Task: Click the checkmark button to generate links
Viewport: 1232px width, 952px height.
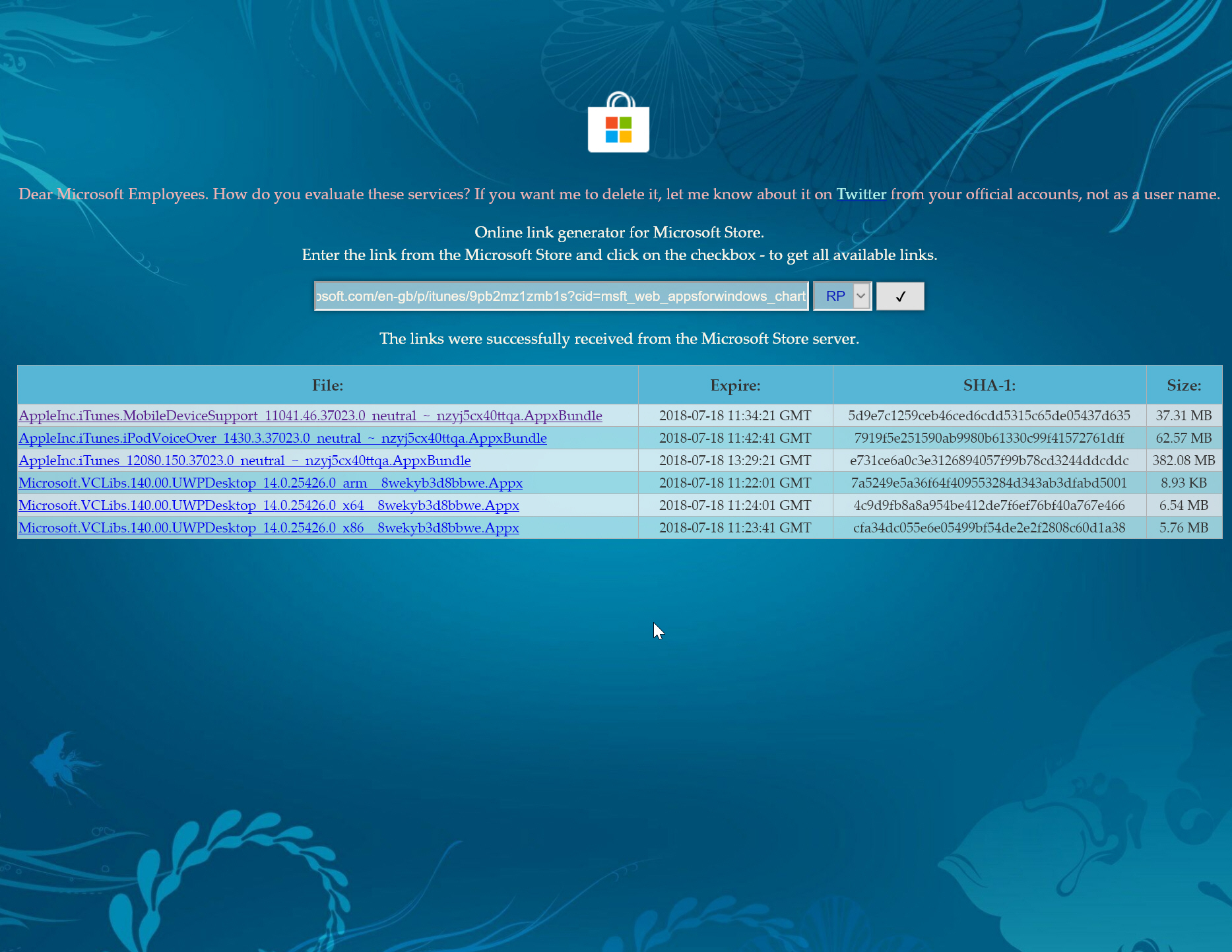Action: point(900,296)
